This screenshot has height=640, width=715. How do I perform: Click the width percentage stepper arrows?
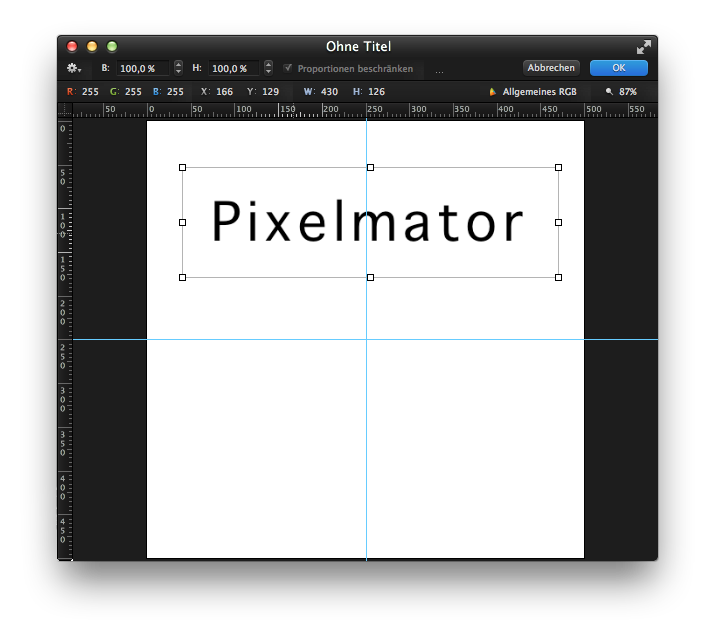pyautogui.click(x=178, y=68)
